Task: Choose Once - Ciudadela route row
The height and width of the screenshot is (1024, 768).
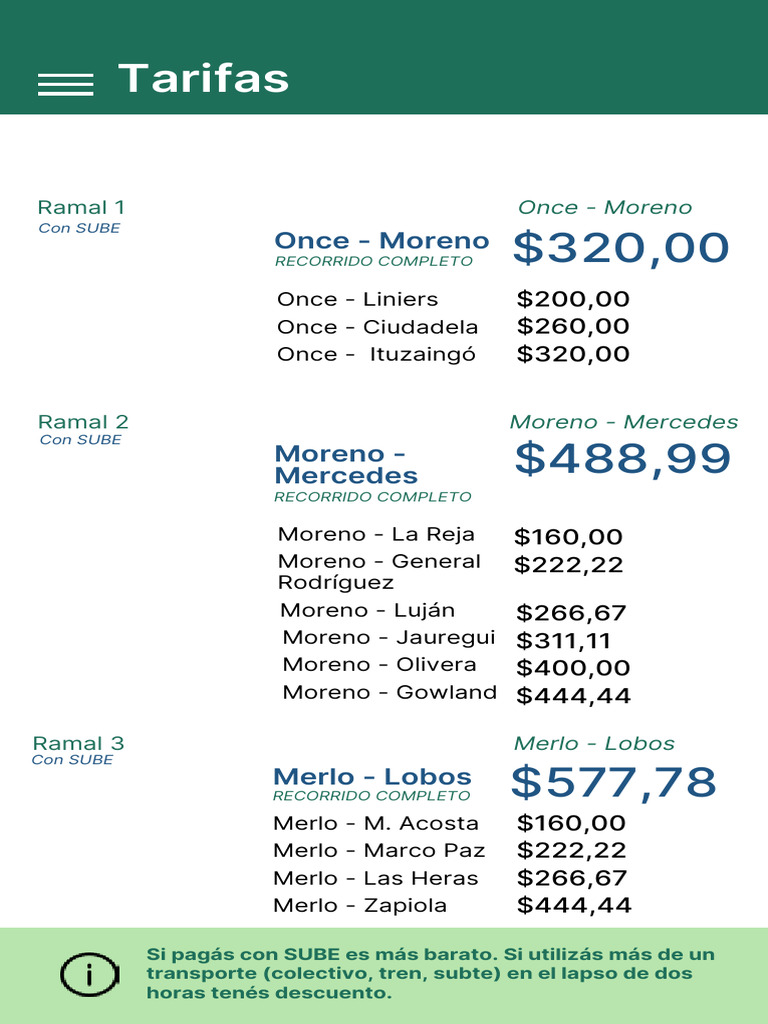Action: click(x=377, y=327)
